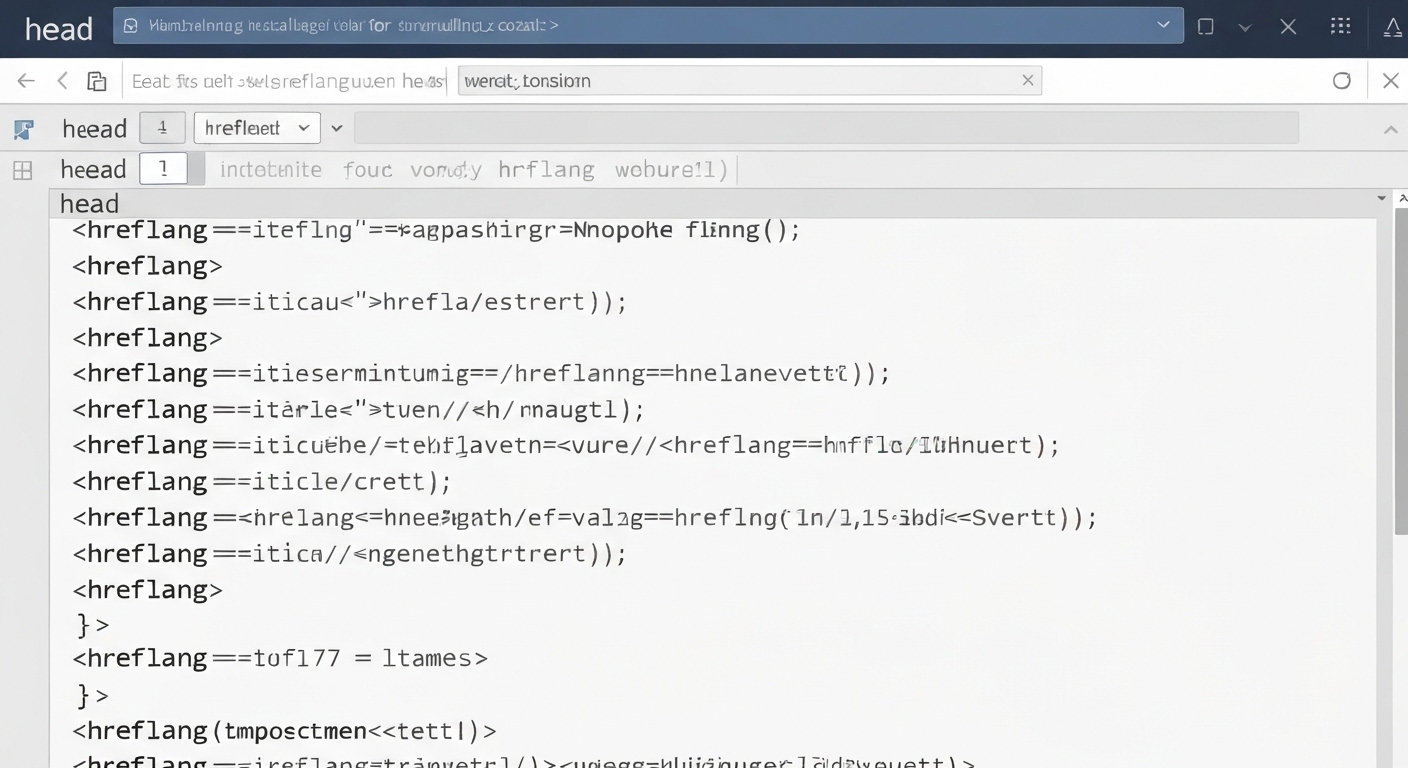1408x768 pixels.
Task: Click the 'hrflang' word in the second head row
Action: 546,170
